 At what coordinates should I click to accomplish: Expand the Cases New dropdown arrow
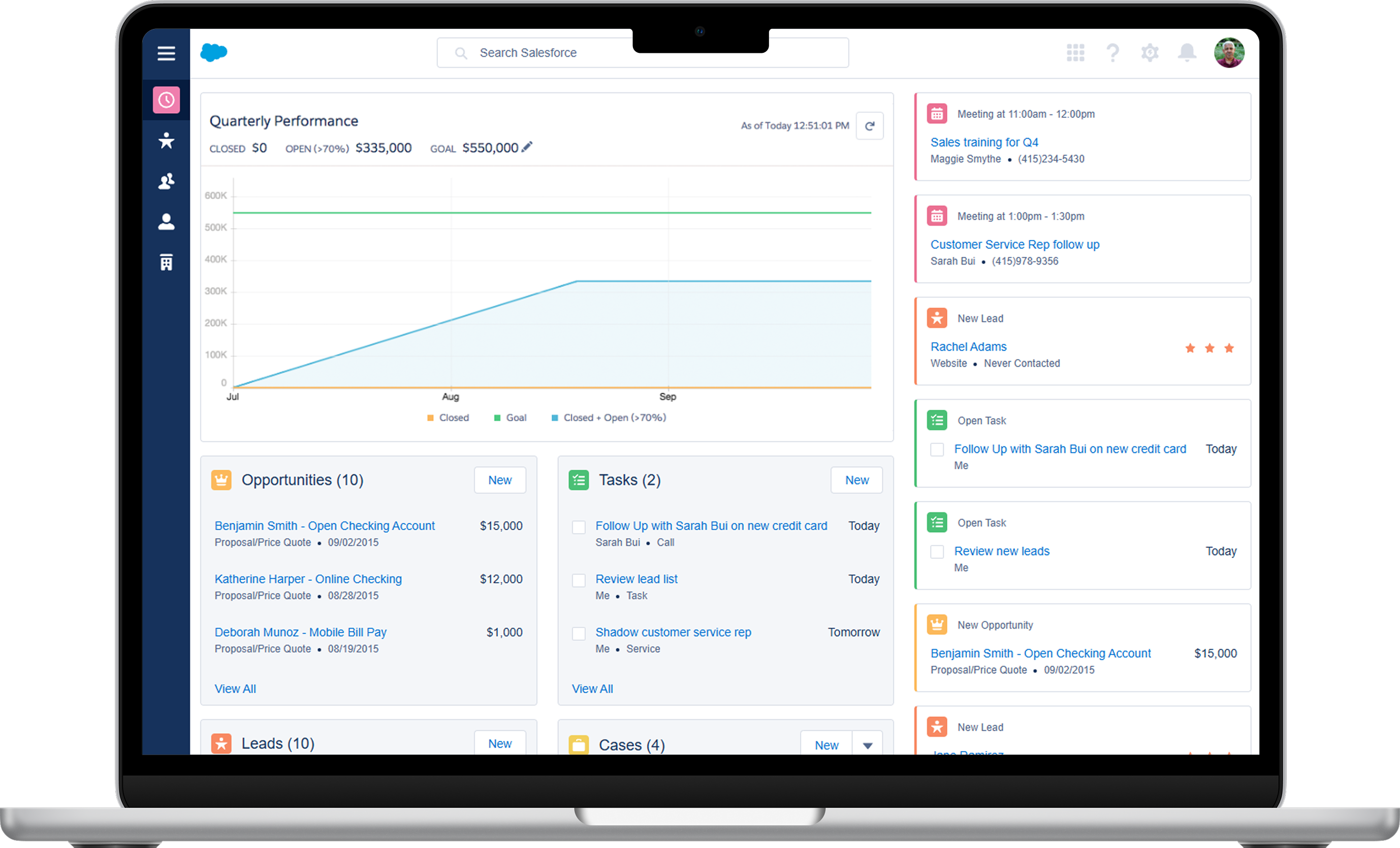867,745
